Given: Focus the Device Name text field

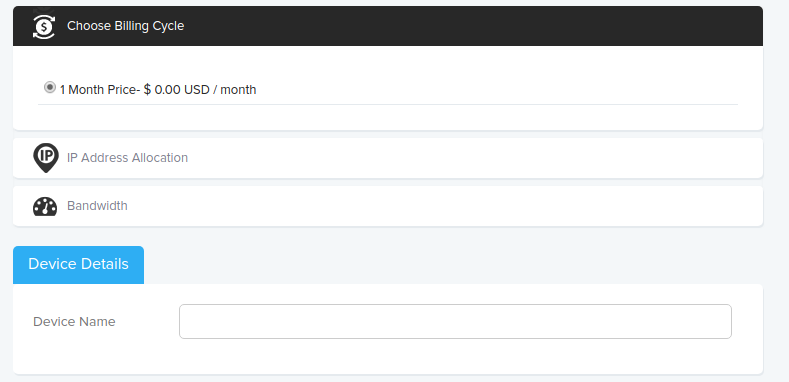Looking at the screenshot, I should (x=455, y=321).
